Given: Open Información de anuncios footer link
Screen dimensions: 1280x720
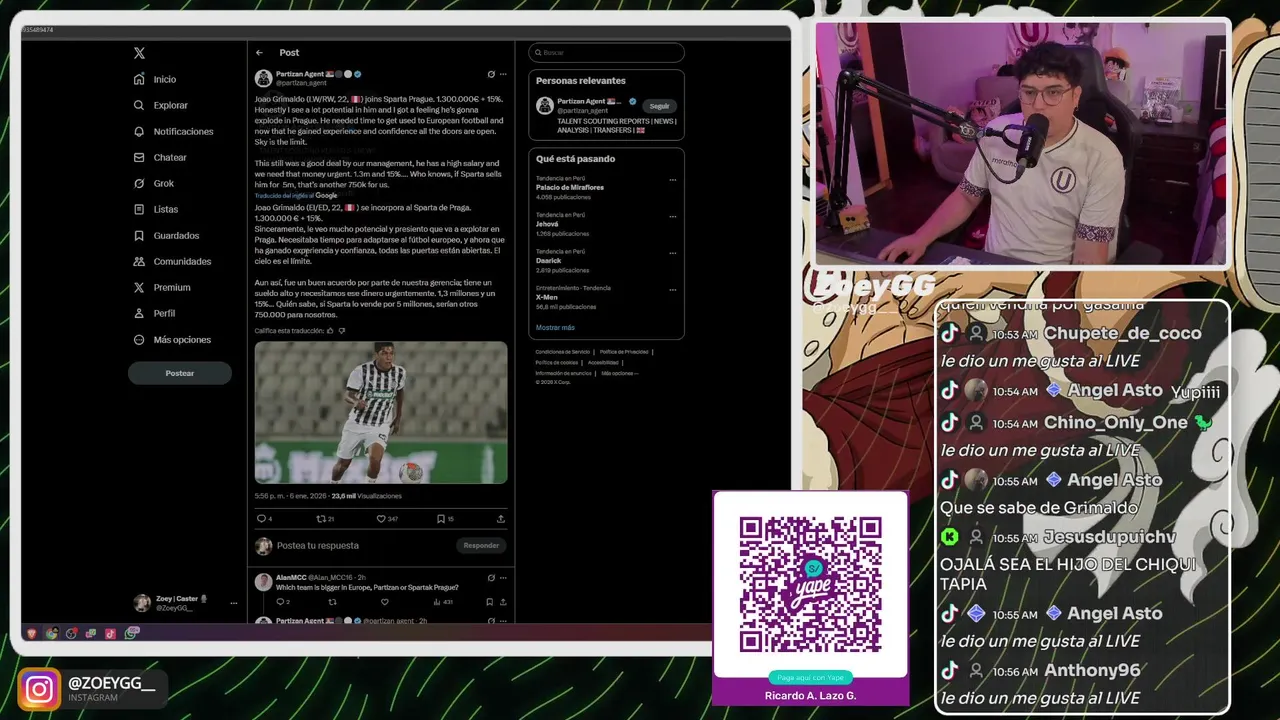Looking at the screenshot, I should (563, 372).
